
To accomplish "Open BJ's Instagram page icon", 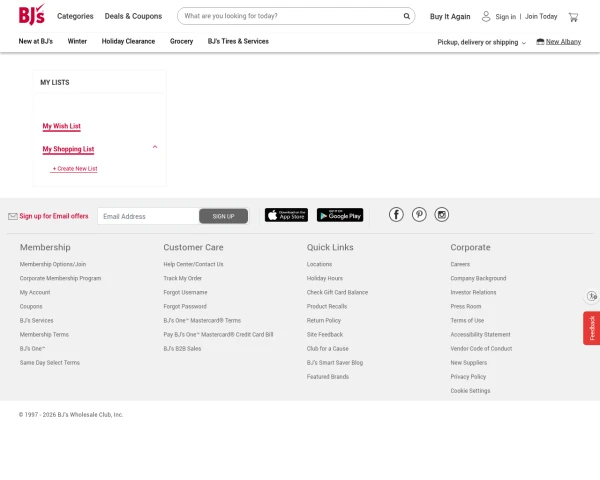I will [442, 214].
